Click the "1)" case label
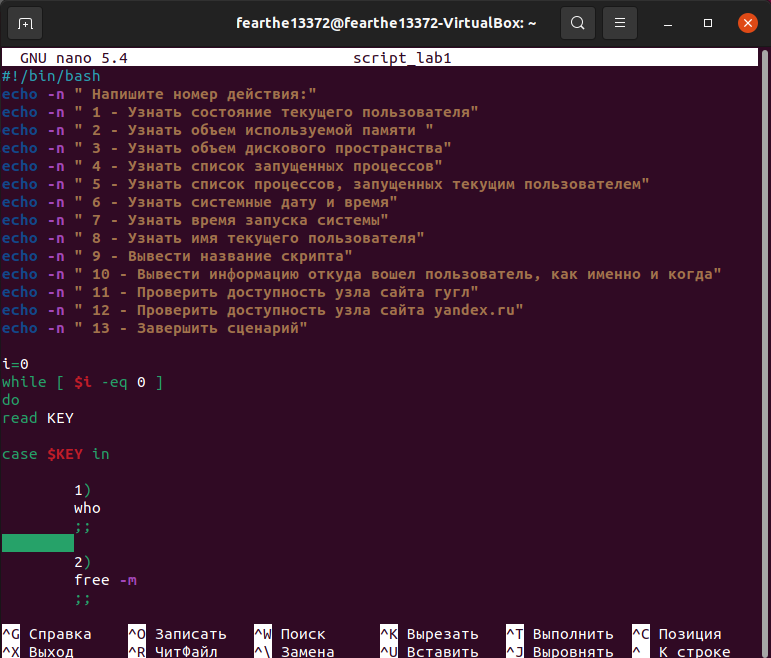 pos(83,490)
